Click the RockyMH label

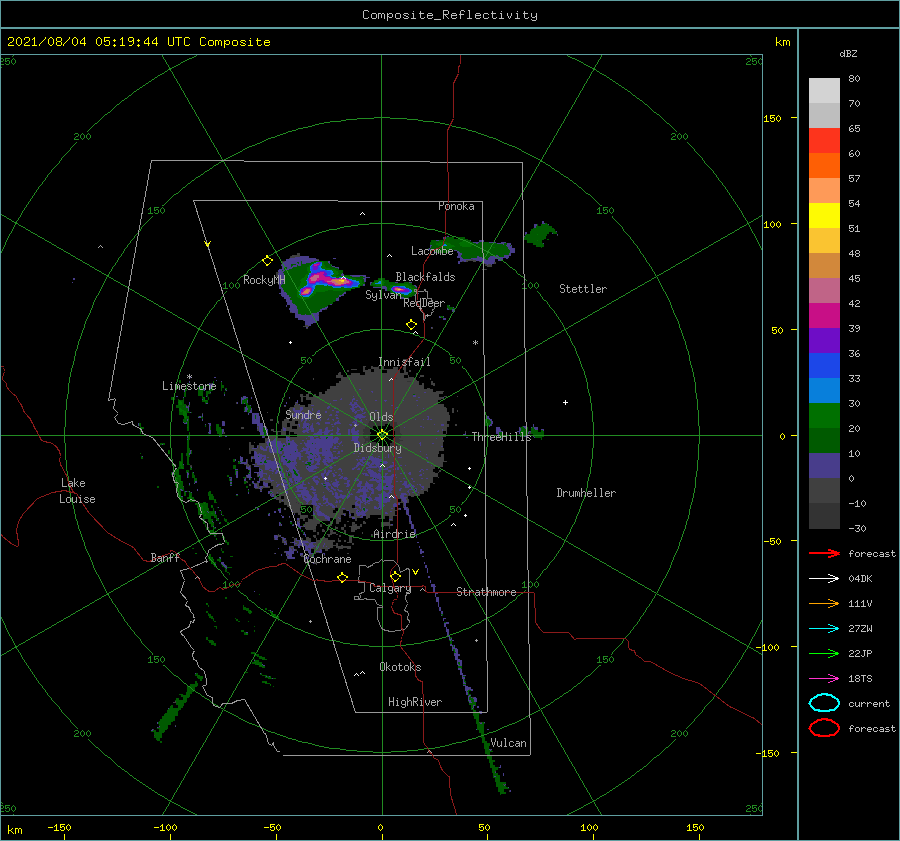tap(264, 280)
